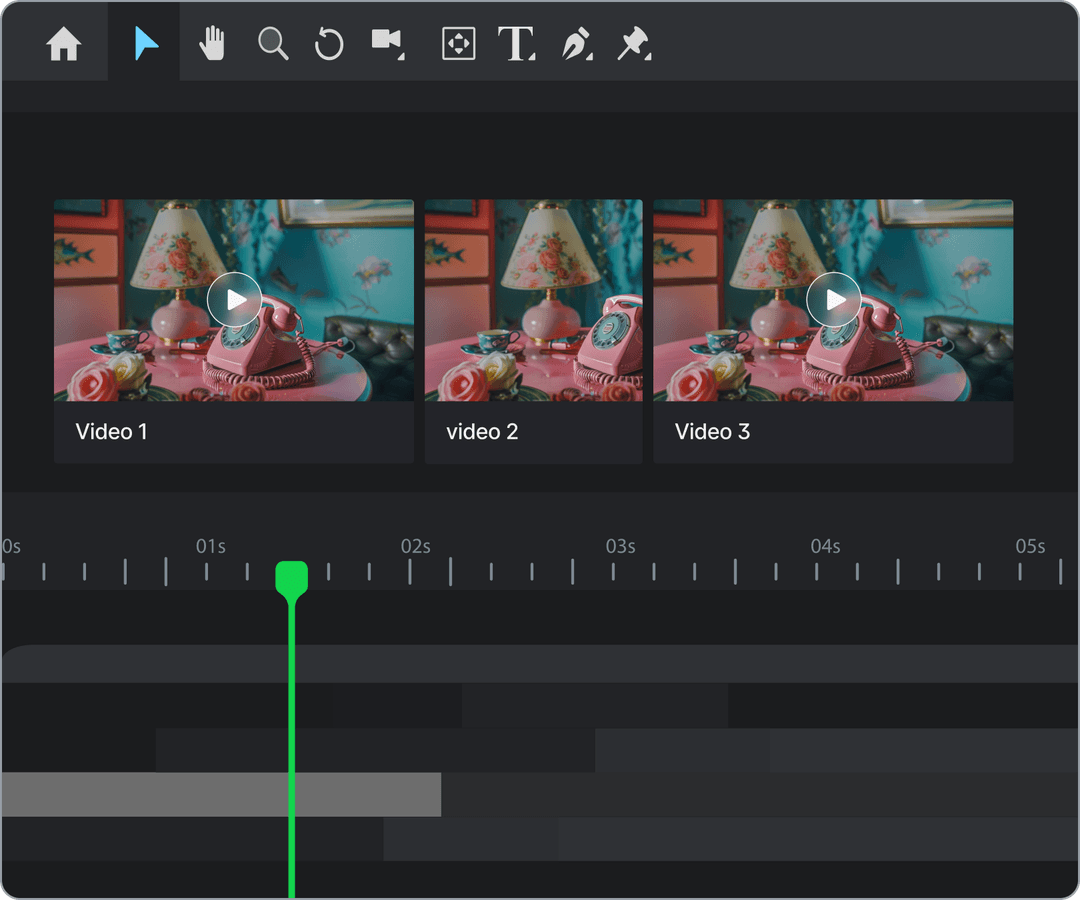Screen dimensions: 1080x900
Task: Click the green playhead handle
Action: click(291, 579)
